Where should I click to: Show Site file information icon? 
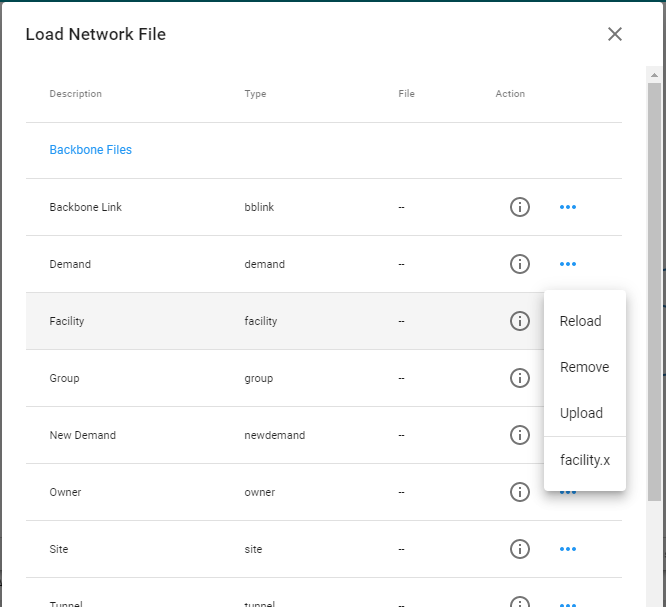coord(519,549)
